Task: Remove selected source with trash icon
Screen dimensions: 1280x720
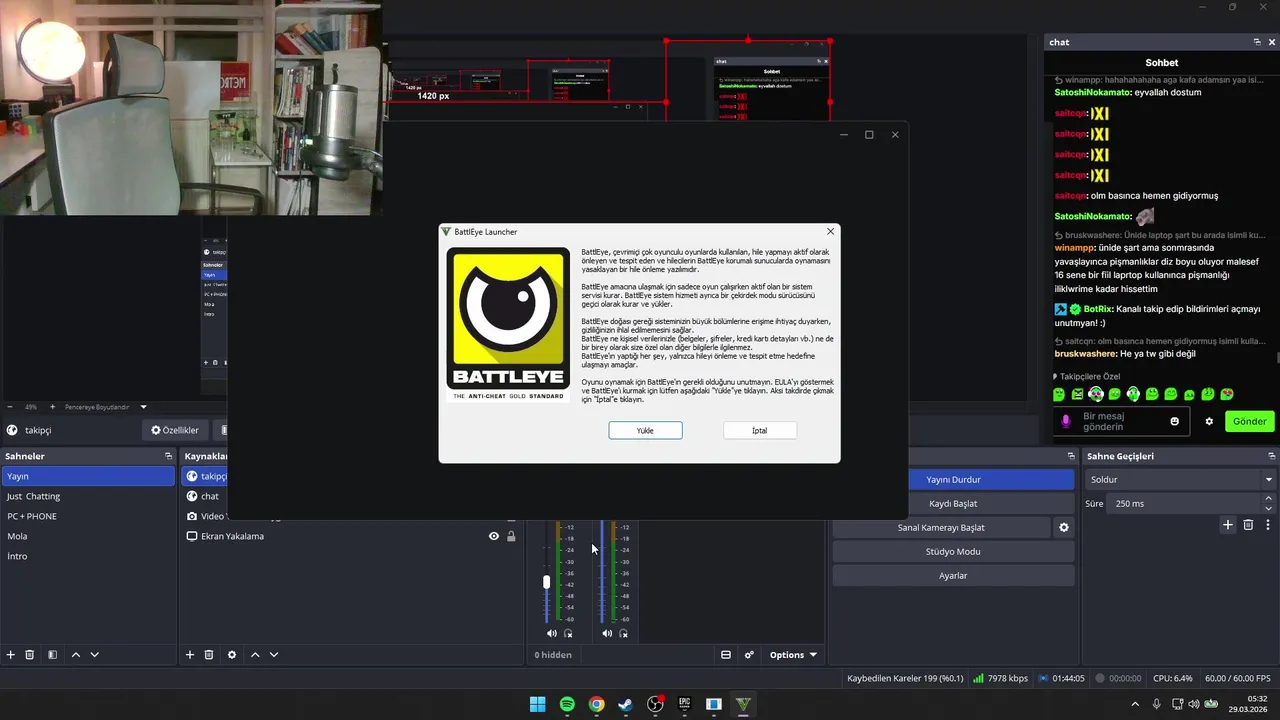Action: click(209, 655)
